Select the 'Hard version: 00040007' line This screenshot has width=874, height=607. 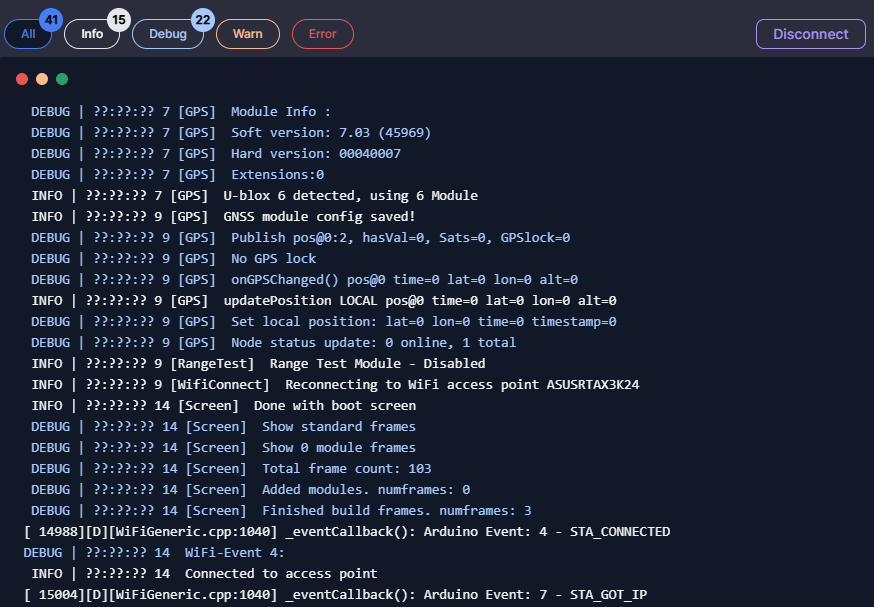216,154
